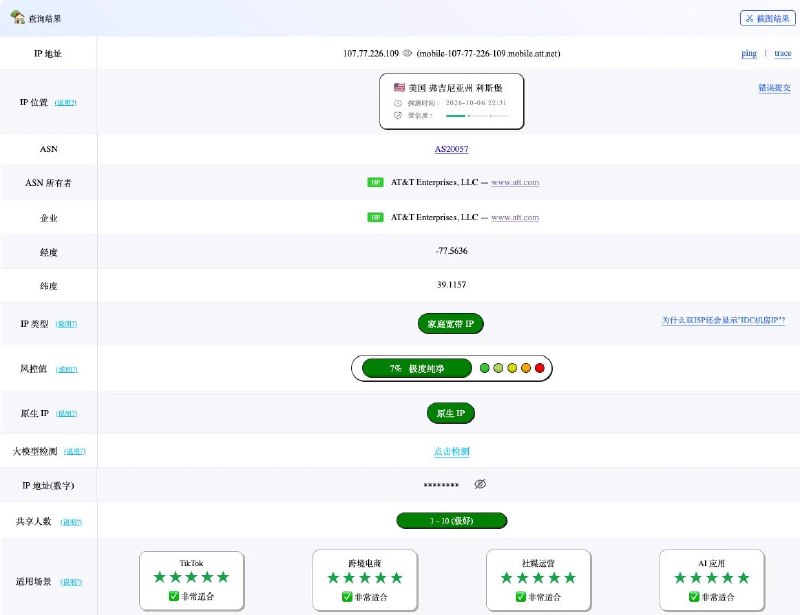The width and height of the screenshot is (800, 615).
Task: Click the green check icon in 跨境电商 card
Action: (x=347, y=596)
